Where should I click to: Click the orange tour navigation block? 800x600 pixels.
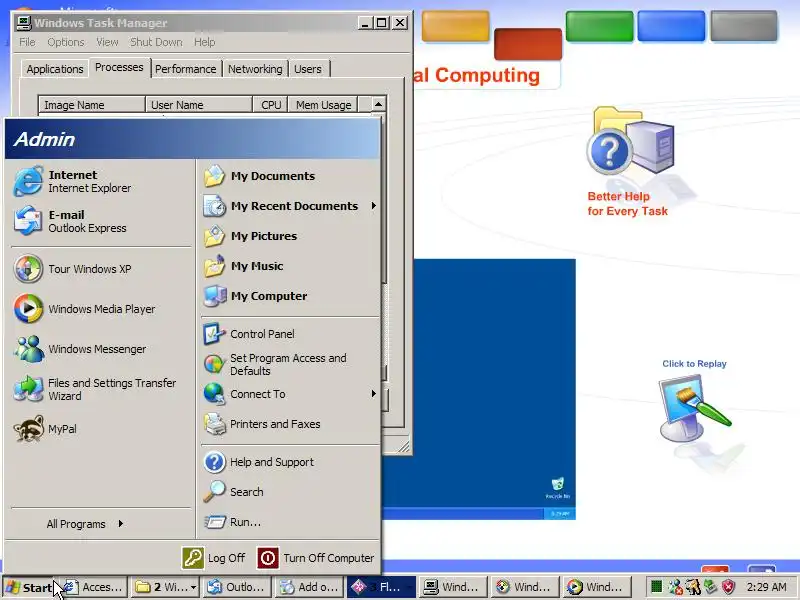(x=455, y=26)
